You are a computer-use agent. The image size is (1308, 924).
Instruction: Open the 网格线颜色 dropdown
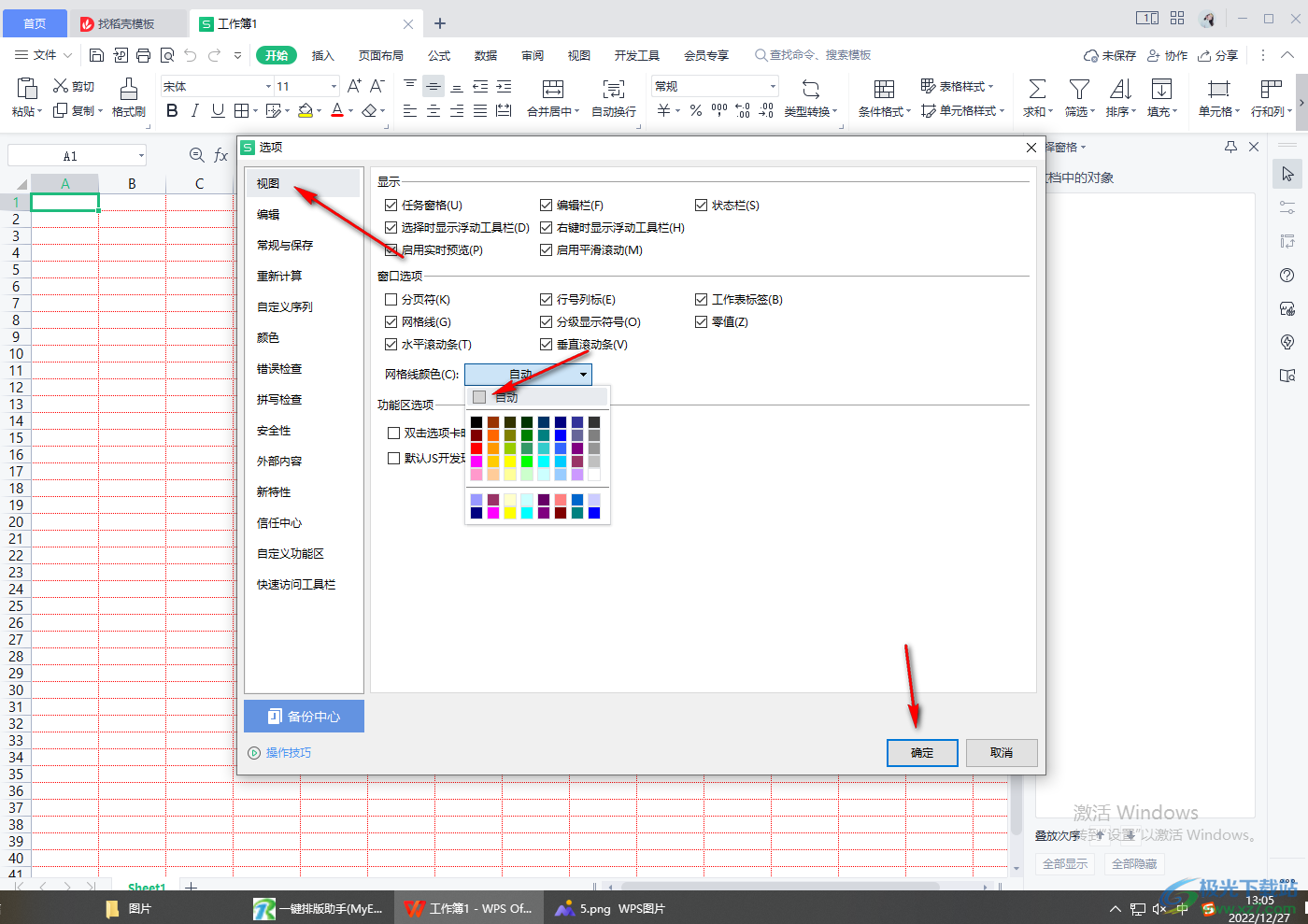(x=528, y=374)
